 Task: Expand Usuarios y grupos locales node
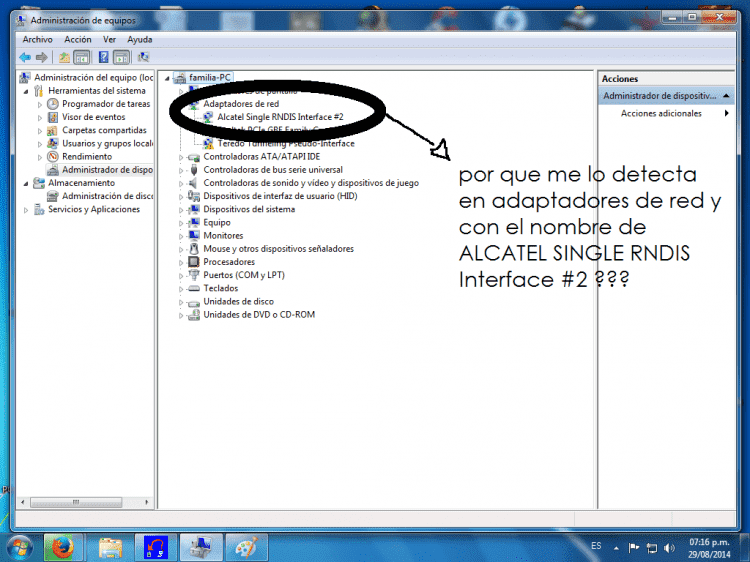pyautogui.click(x=40, y=143)
